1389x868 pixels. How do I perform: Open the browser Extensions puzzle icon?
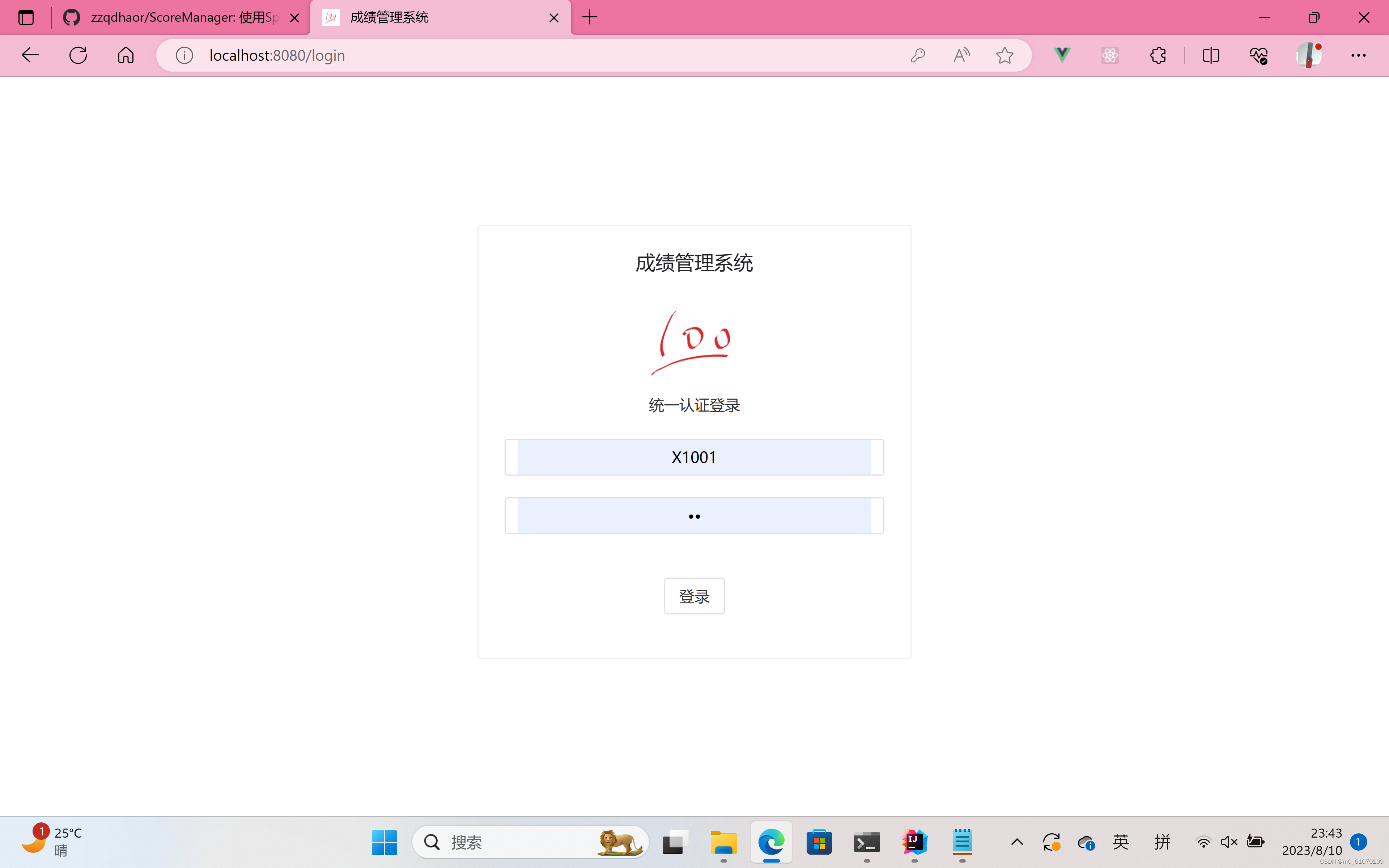[1158, 55]
